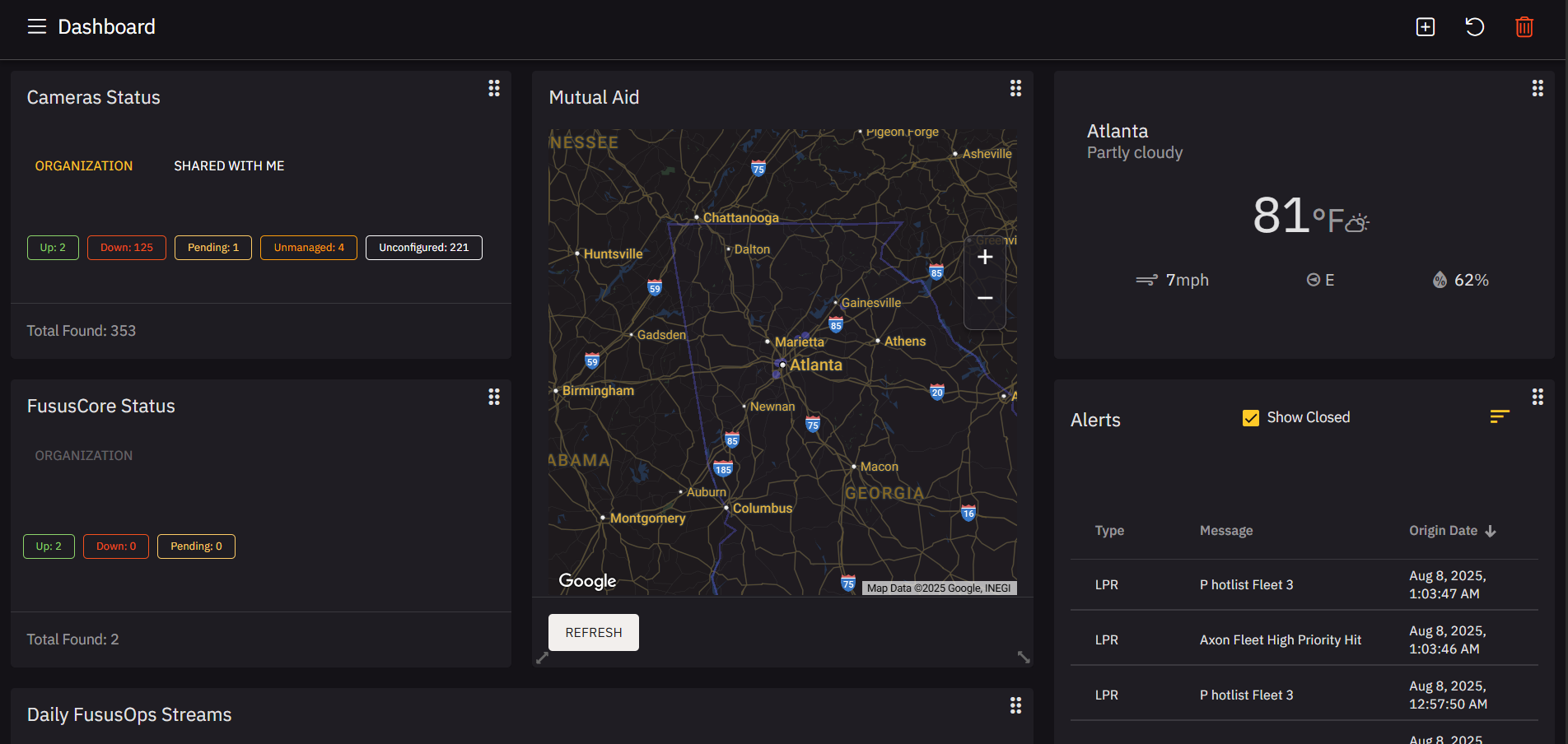Open FususCore Status widget drag handle menu
This screenshot has height=744, width=1568.
494,397
